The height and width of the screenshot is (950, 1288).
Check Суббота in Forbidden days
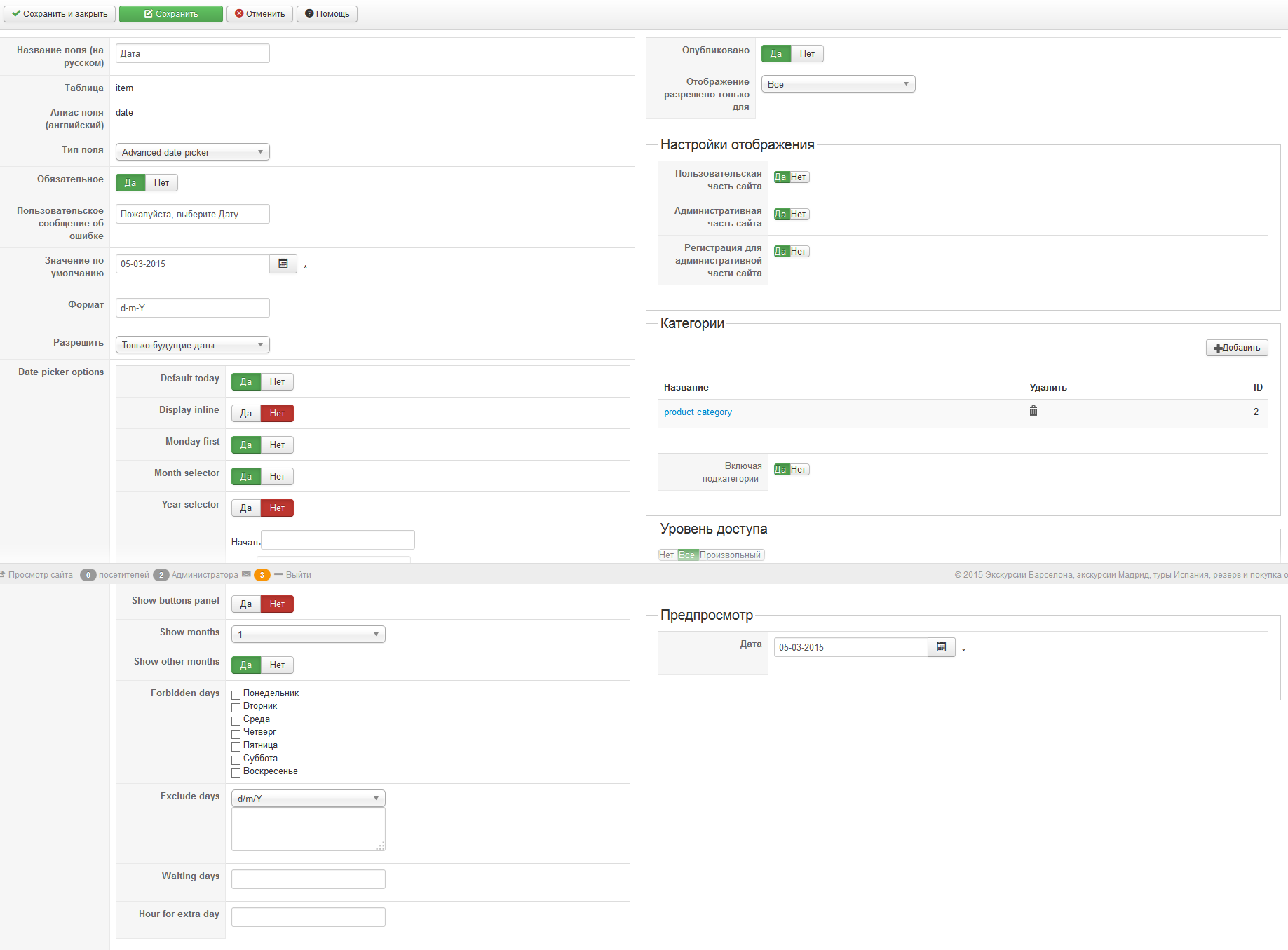coord(236,760)
